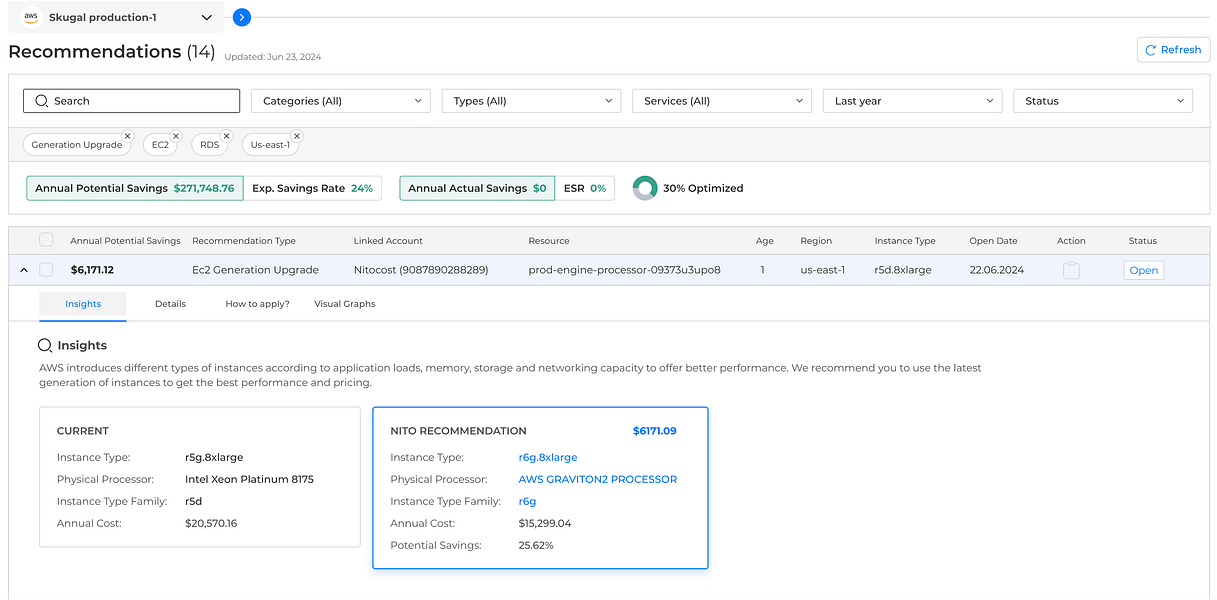Remove the EC2 filter chip
1217x600 pixels.
176,136
